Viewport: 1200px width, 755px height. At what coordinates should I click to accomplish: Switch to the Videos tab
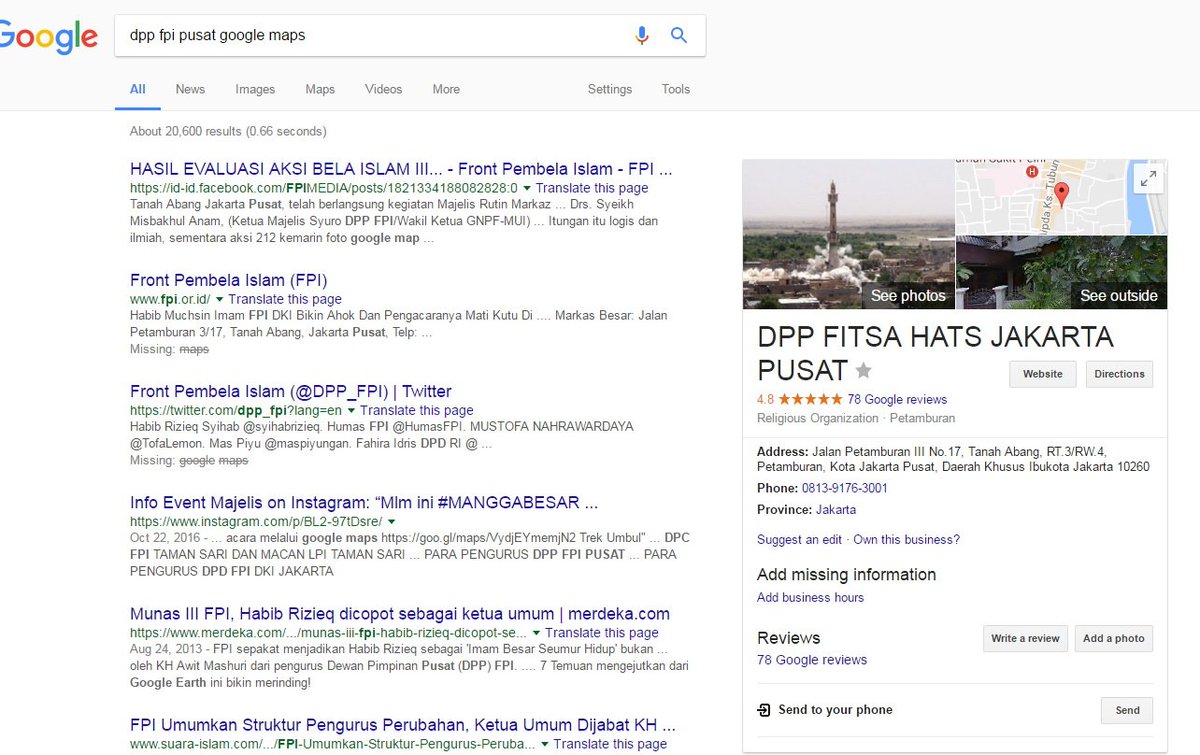pos(383,89)
